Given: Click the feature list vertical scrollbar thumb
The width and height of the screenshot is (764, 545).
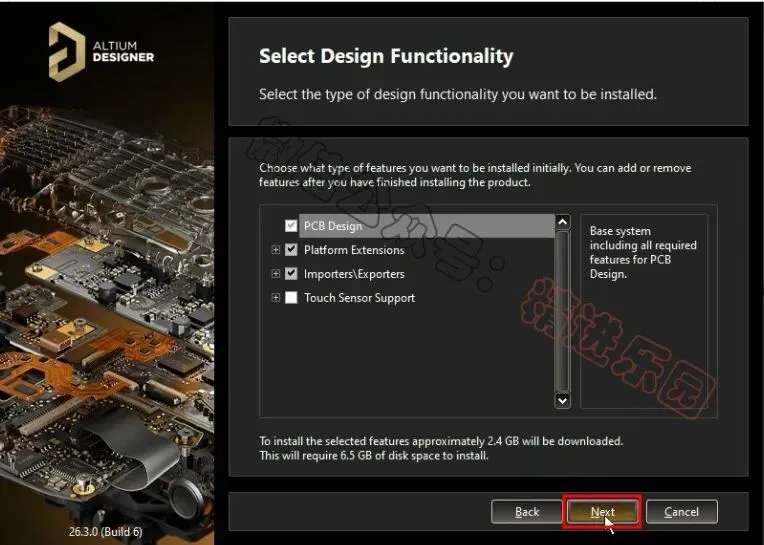Looking at the screenshot, I should point(562,311).
